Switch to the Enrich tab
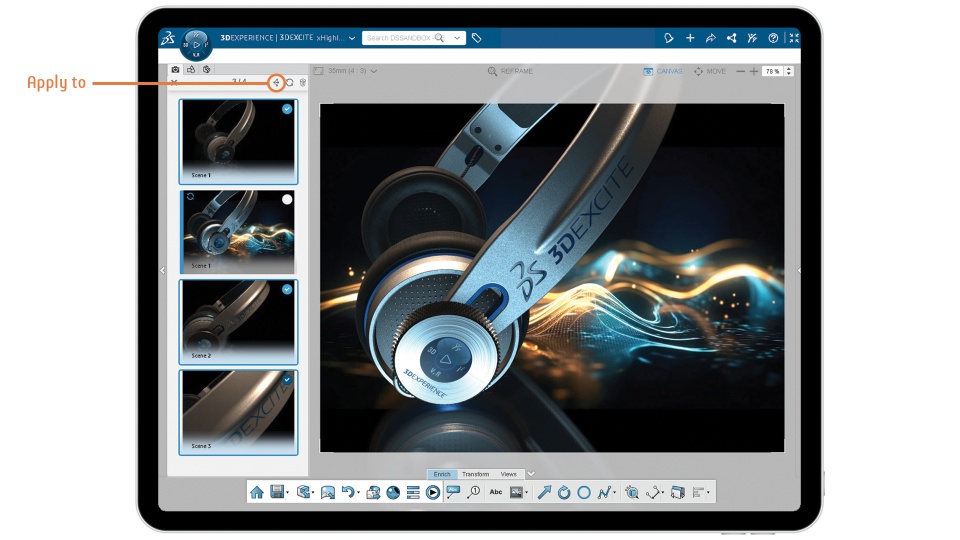The height and width of the screenshot is (540, 960). 442,474
